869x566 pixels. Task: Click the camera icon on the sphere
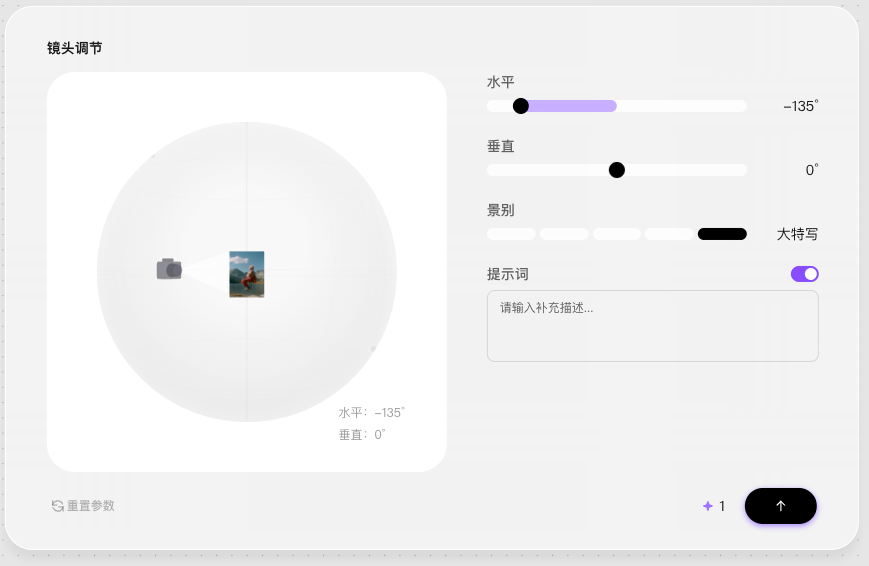click(169, 269)
